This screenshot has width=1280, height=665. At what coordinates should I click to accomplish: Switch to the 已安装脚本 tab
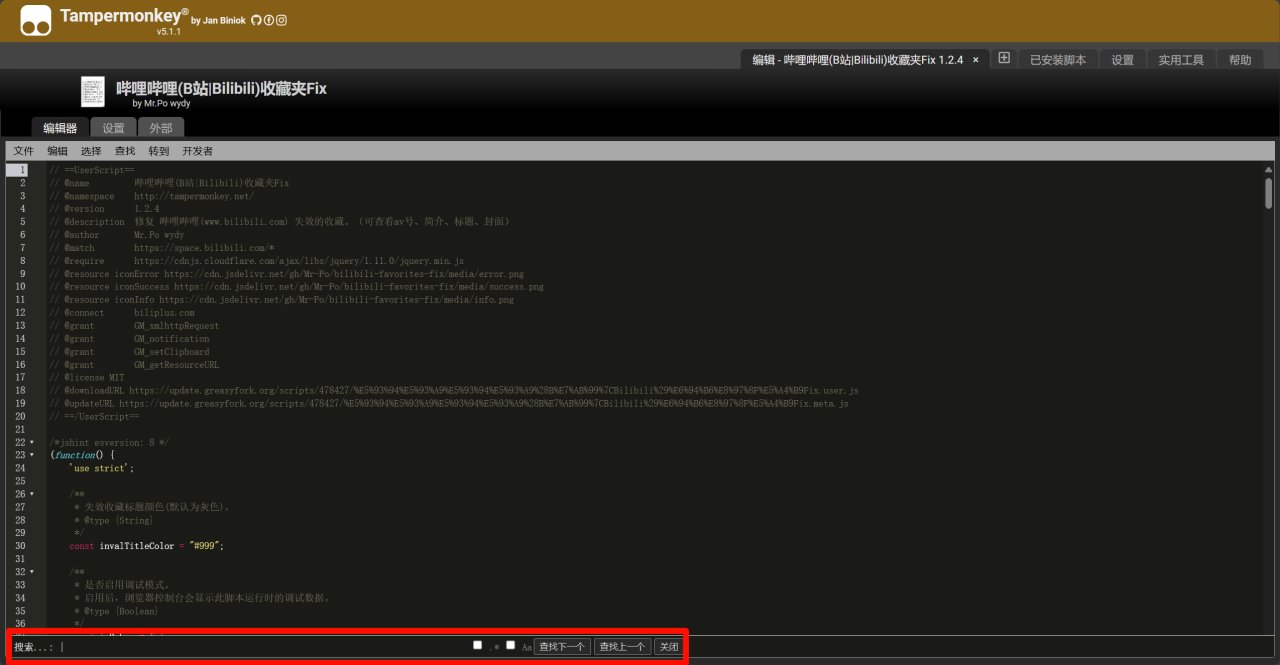pyautogui.click(x=1058, y=60)
